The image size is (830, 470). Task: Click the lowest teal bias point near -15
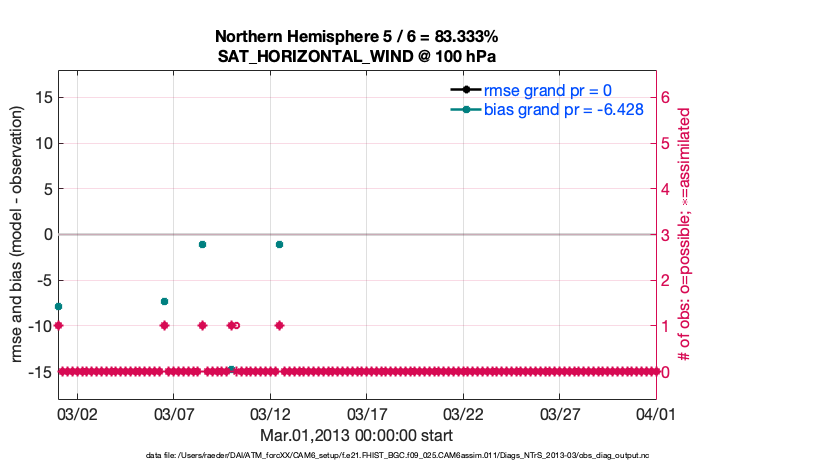[231, 369]
